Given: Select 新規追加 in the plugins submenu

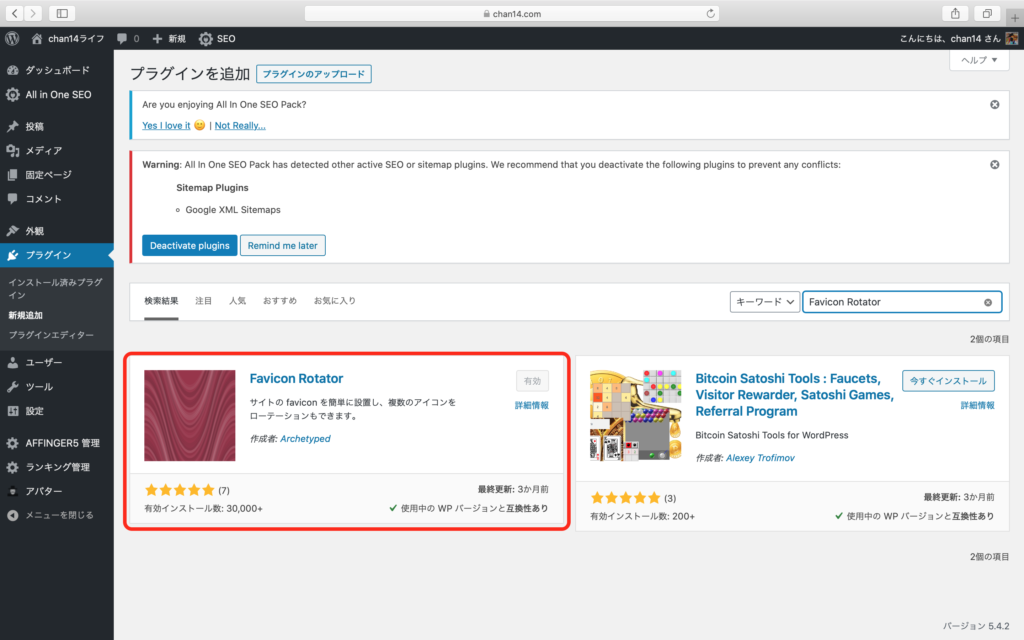Looking at the screenshot, I should coord(25,315).
